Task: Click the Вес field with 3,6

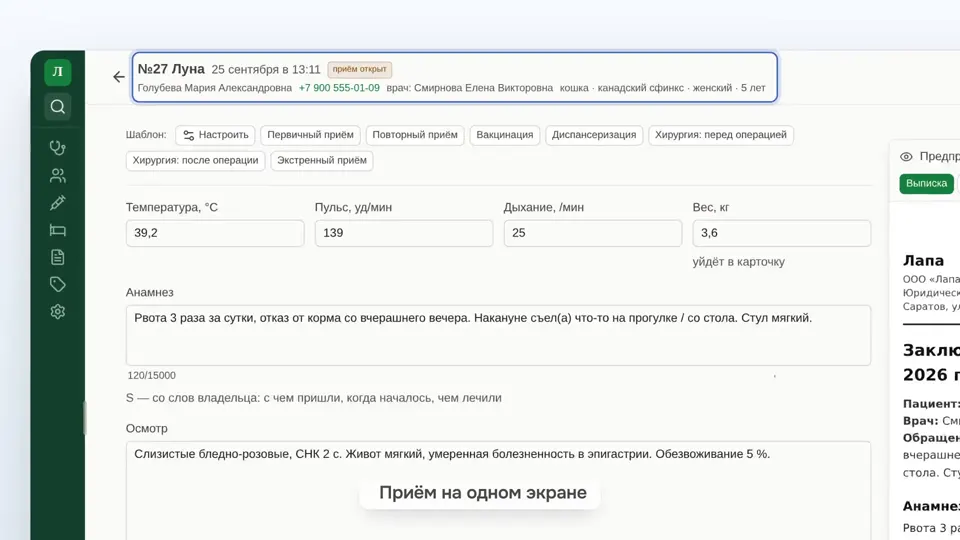Action: click(x=782, y=233)
